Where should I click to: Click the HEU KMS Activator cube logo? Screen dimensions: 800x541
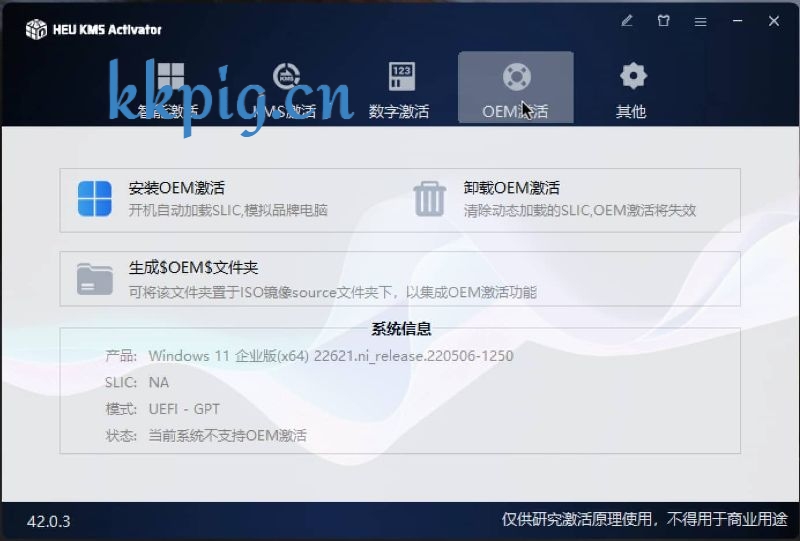[36, 29]
